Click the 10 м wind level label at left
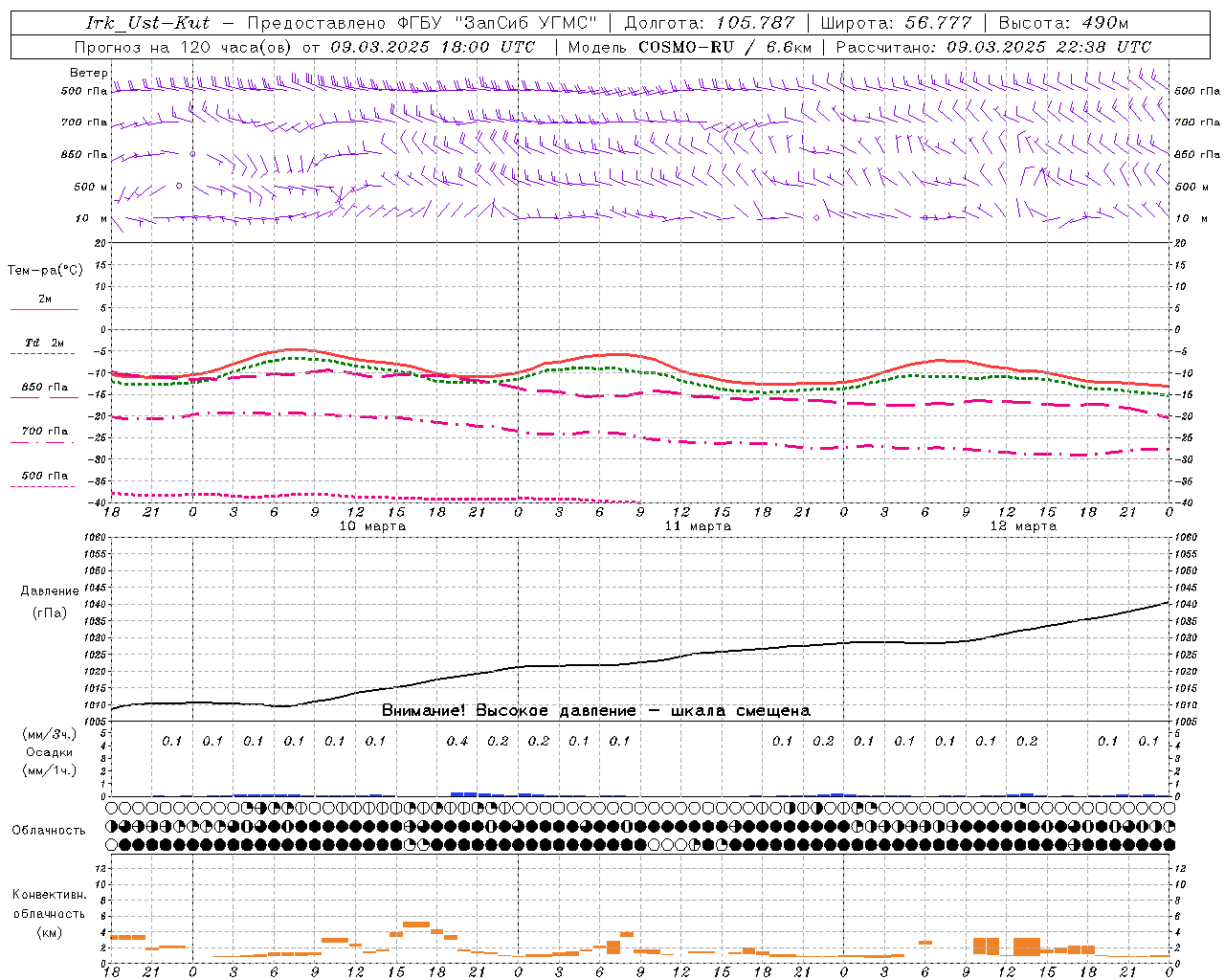This screenshot has height=980, width=1225. (x=92, y=218)
